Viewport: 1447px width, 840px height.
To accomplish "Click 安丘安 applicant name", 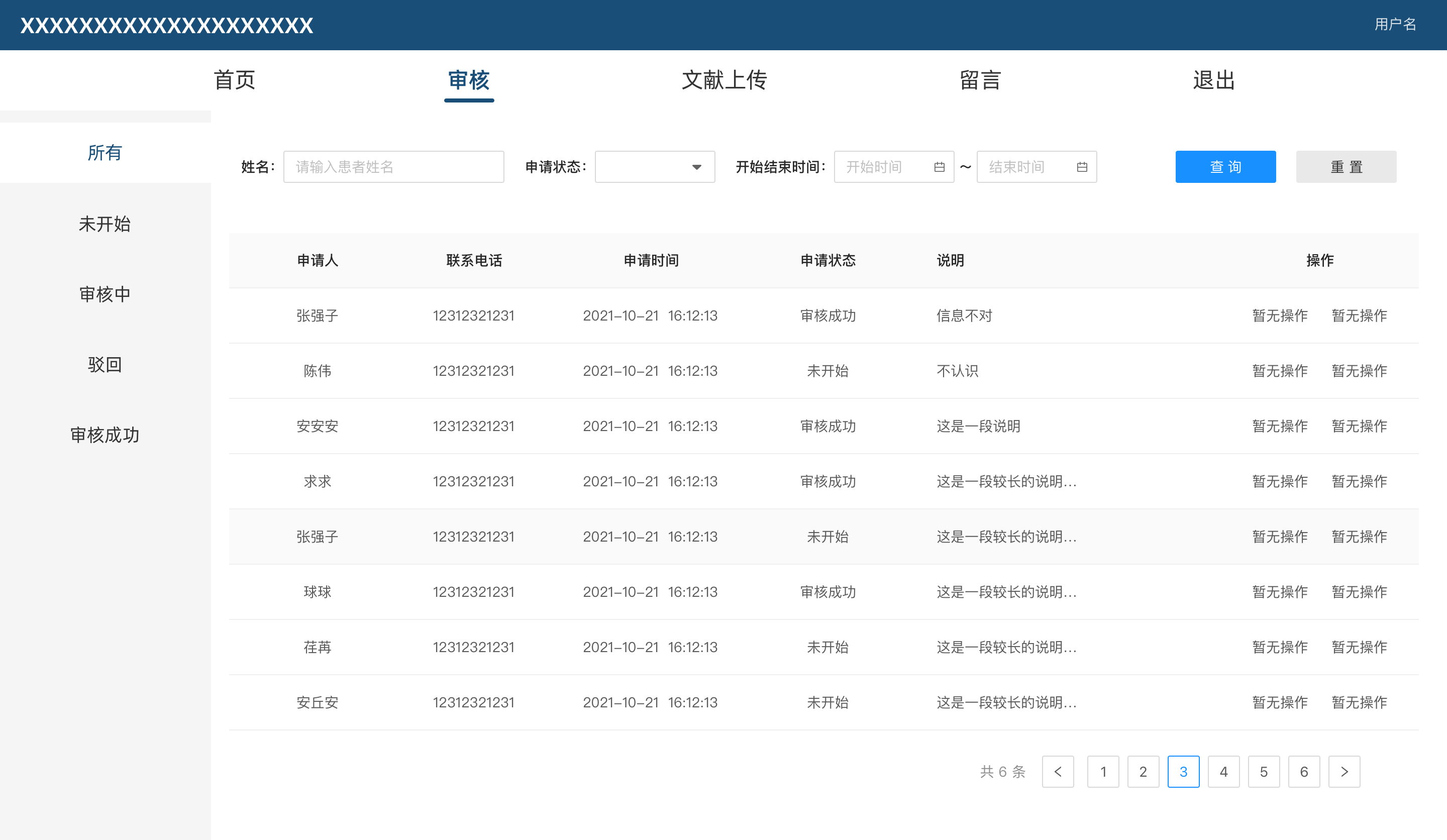I will point(318,702).
